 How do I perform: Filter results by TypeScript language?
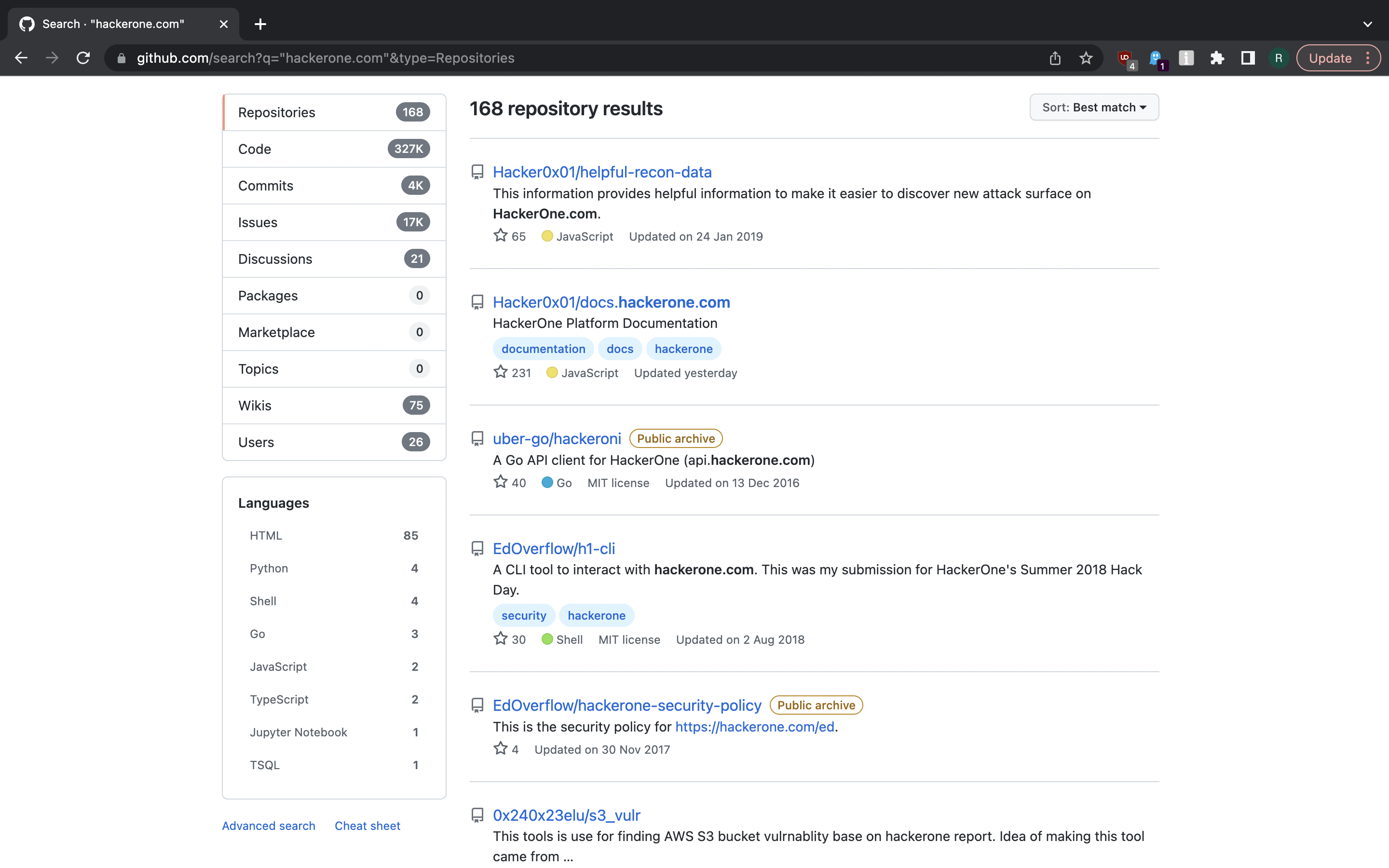point(334,699)
